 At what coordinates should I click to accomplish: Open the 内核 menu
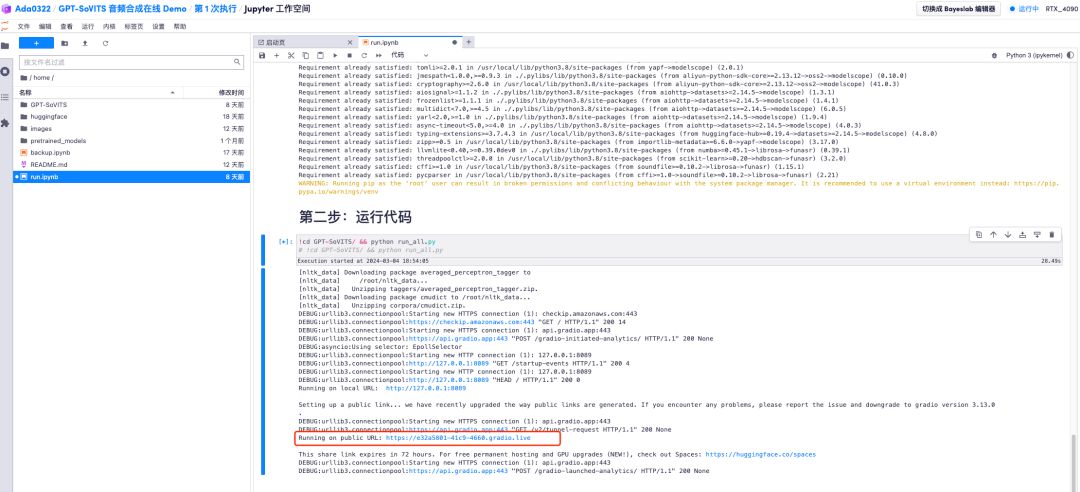coord(109,26)
